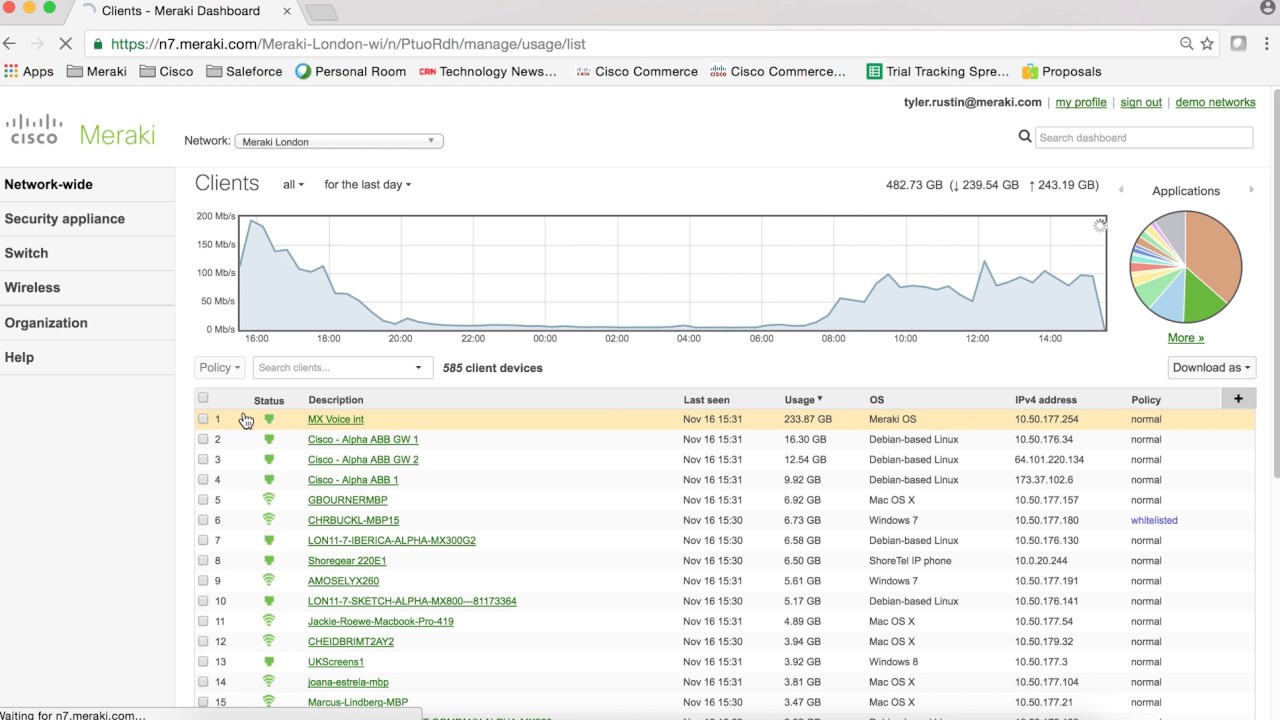This screenshot has height=720, width=1280.
Task: Show previous chart with left arrow near Applications
Action: pyautogui.click(x=1121, y=190)
